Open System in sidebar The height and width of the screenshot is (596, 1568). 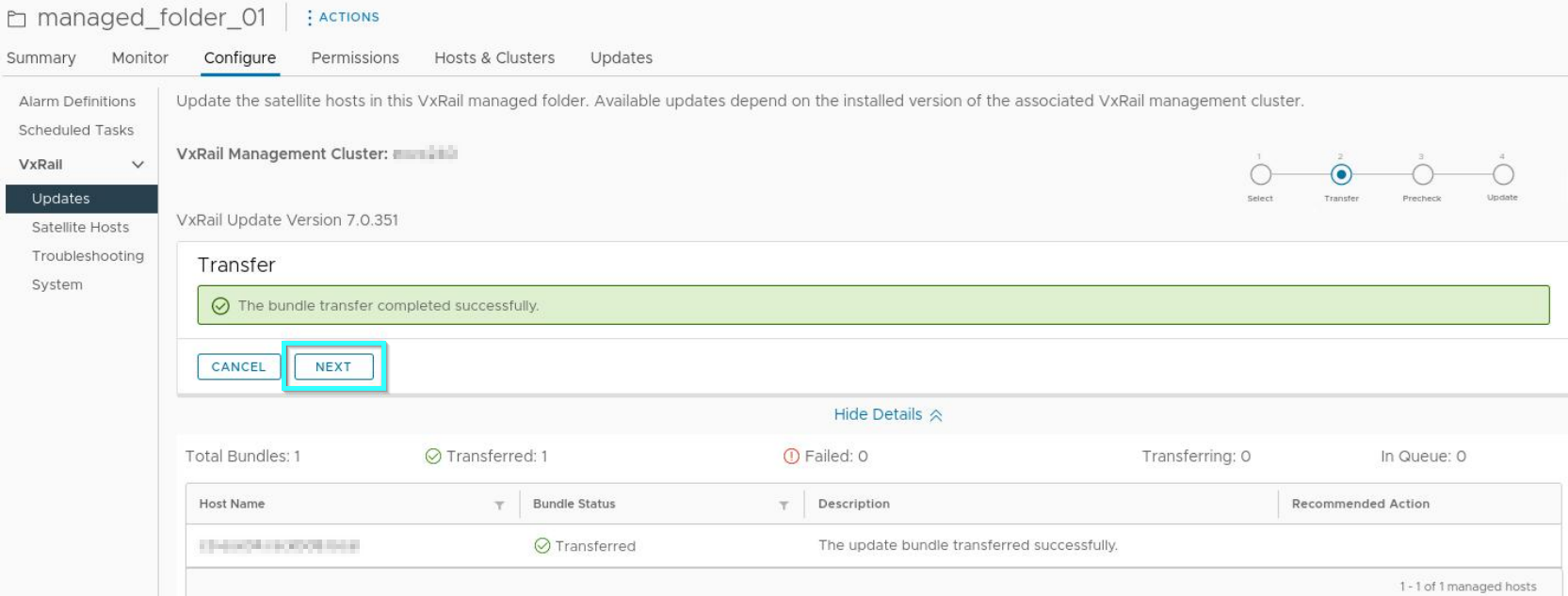(x=57, y=284)
